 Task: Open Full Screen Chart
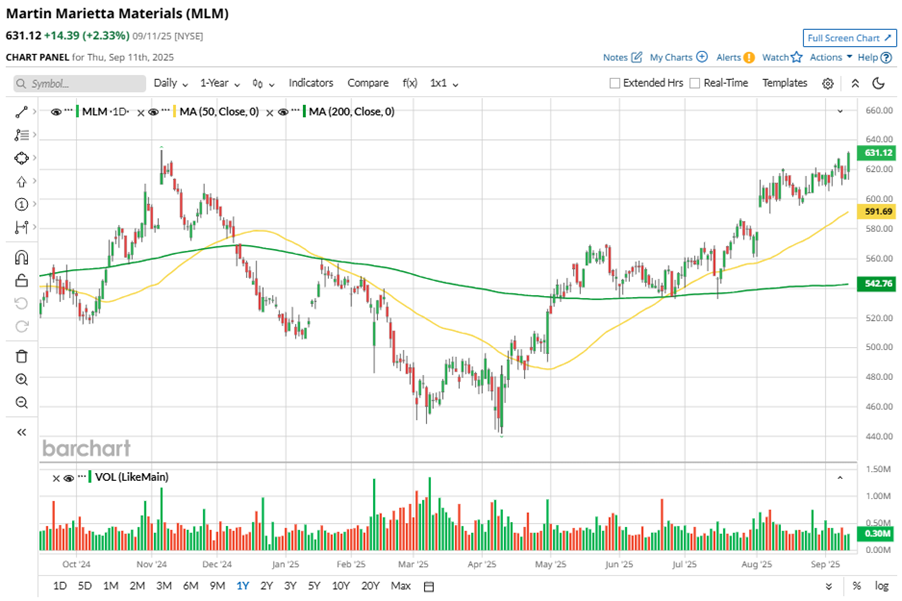tap(850, 38)
